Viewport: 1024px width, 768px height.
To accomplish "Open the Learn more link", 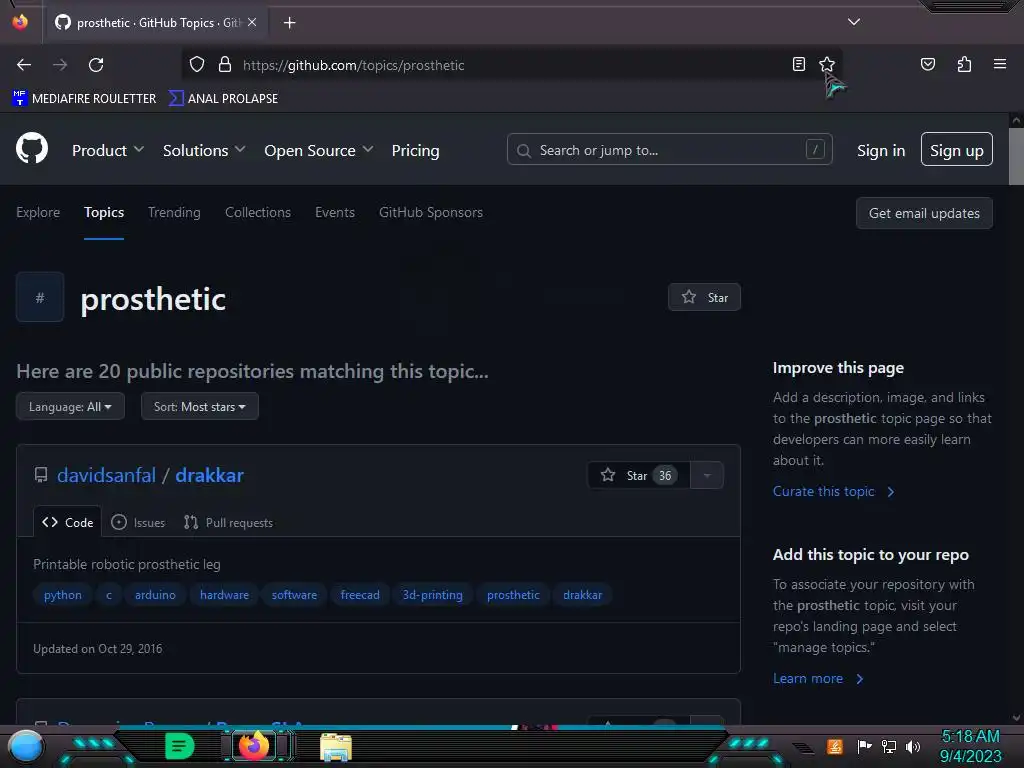I will click(x=818, y=679).
